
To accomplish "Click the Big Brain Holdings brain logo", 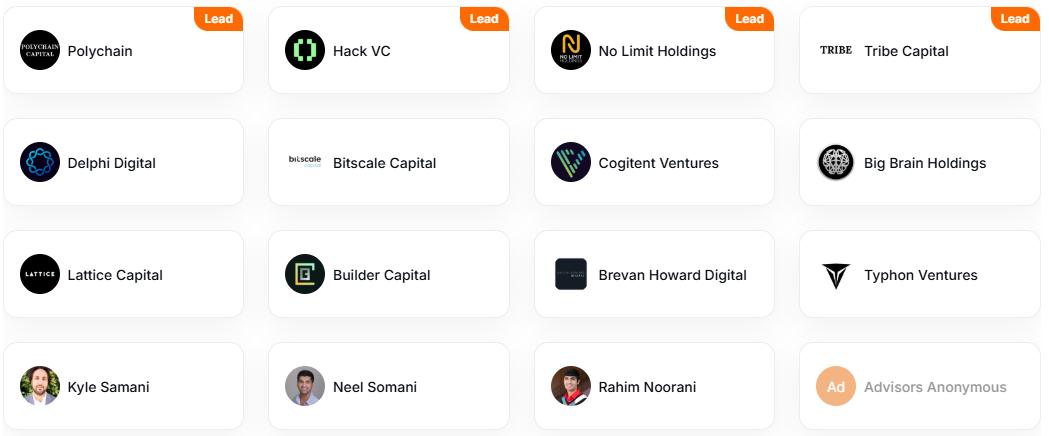I will 836,162.
